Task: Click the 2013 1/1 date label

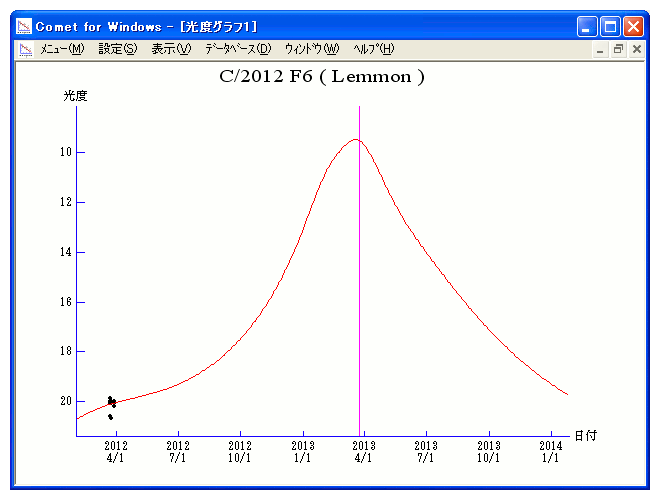Action: click(x=303, y=452)
